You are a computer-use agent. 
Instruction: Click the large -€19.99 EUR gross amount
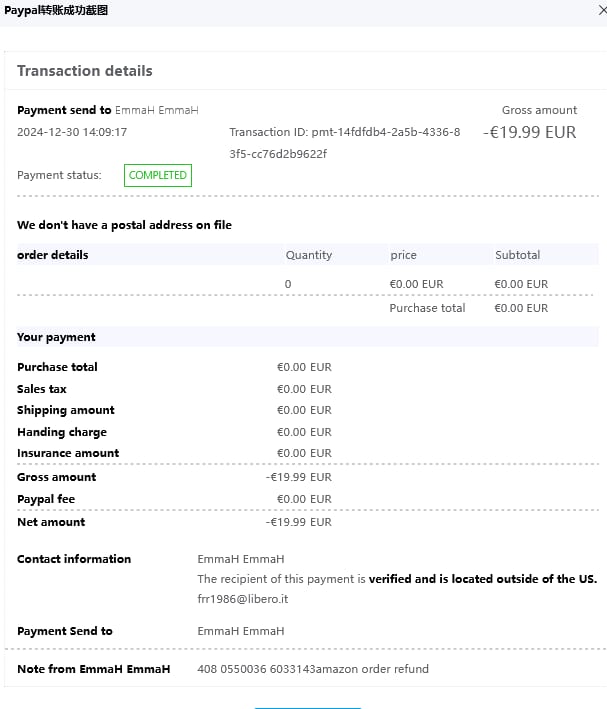click(x=529, y=132)
